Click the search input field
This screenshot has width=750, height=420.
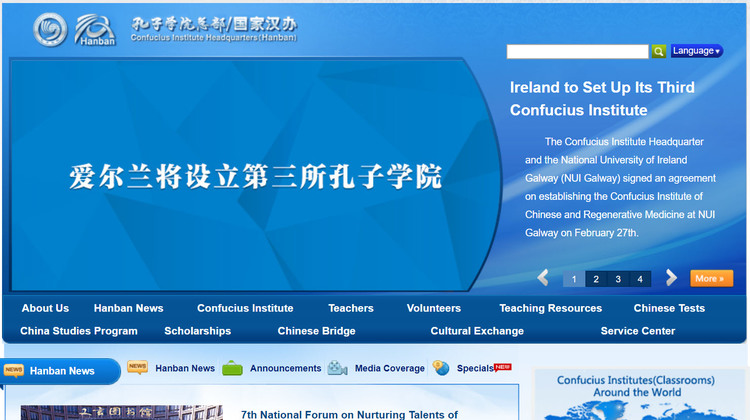[x=577, y=51]
